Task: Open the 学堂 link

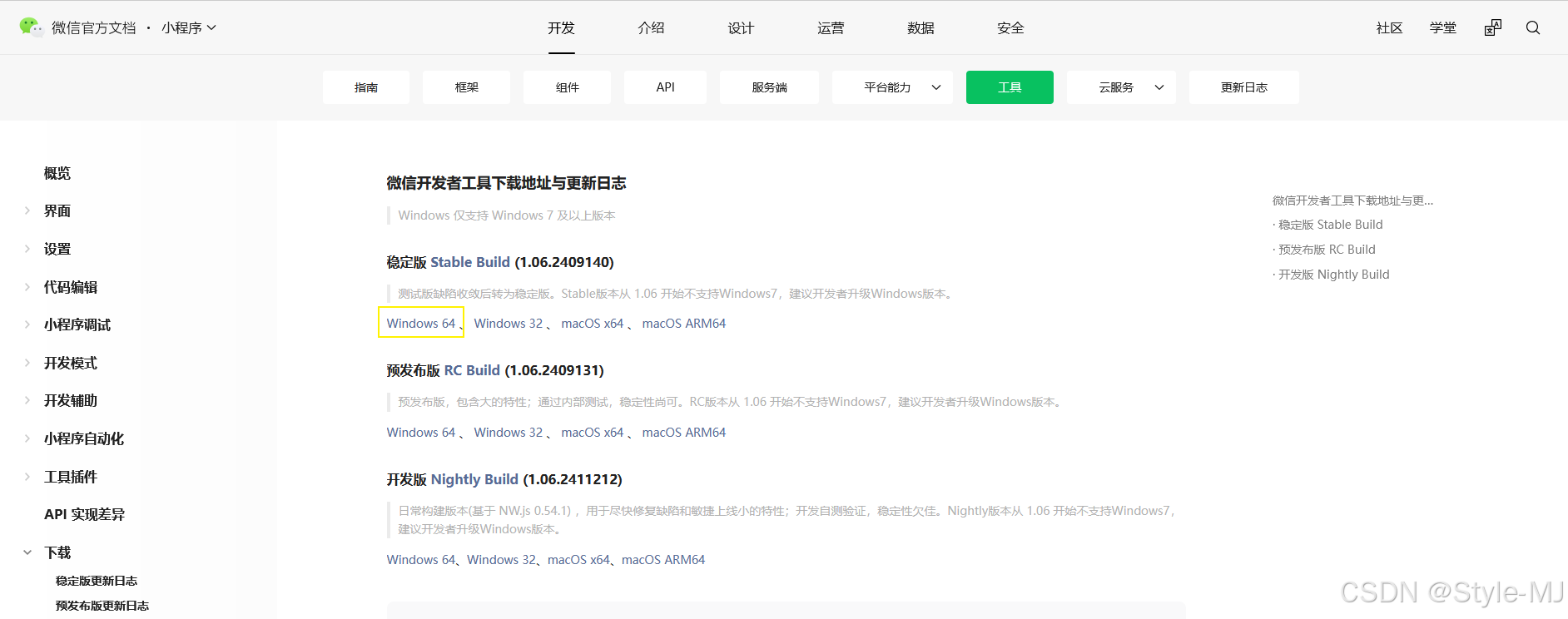Action: [x=1443, y=27]
